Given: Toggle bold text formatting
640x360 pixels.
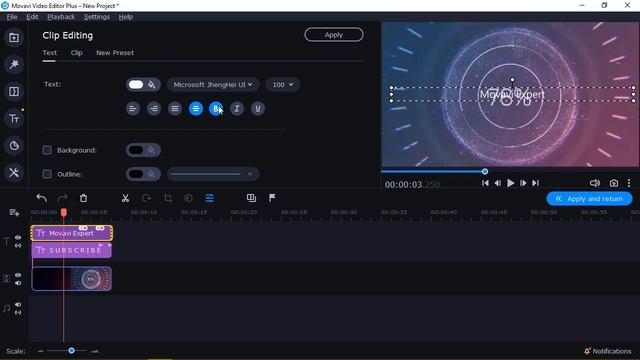Looking at the screenshot, I should [216, 109].
